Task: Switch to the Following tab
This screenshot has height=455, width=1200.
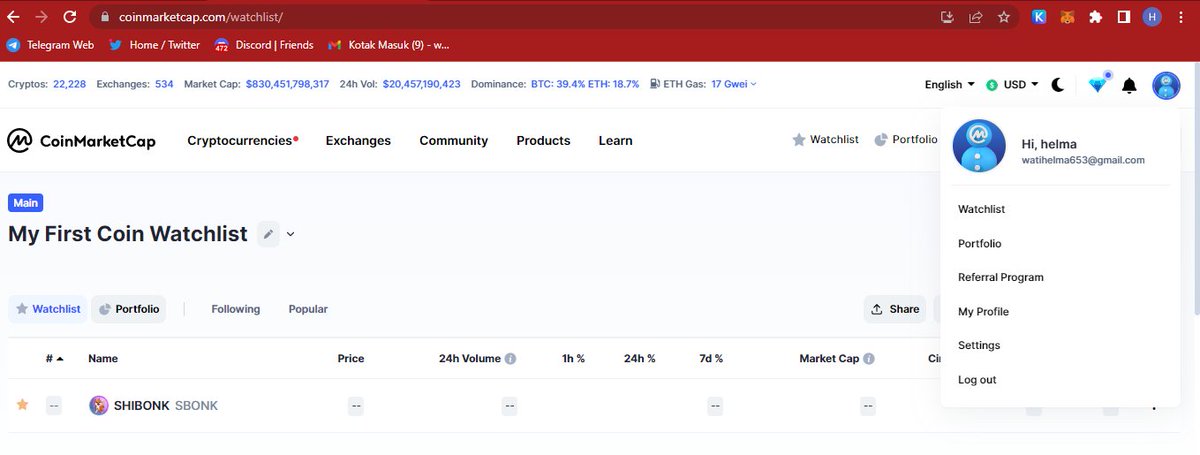Action: pos(236,309)
